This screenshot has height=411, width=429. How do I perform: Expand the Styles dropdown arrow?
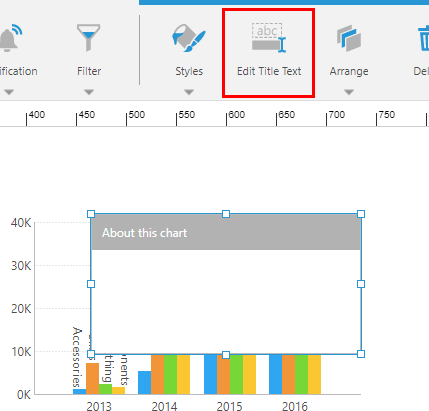[x=189, y=92]
